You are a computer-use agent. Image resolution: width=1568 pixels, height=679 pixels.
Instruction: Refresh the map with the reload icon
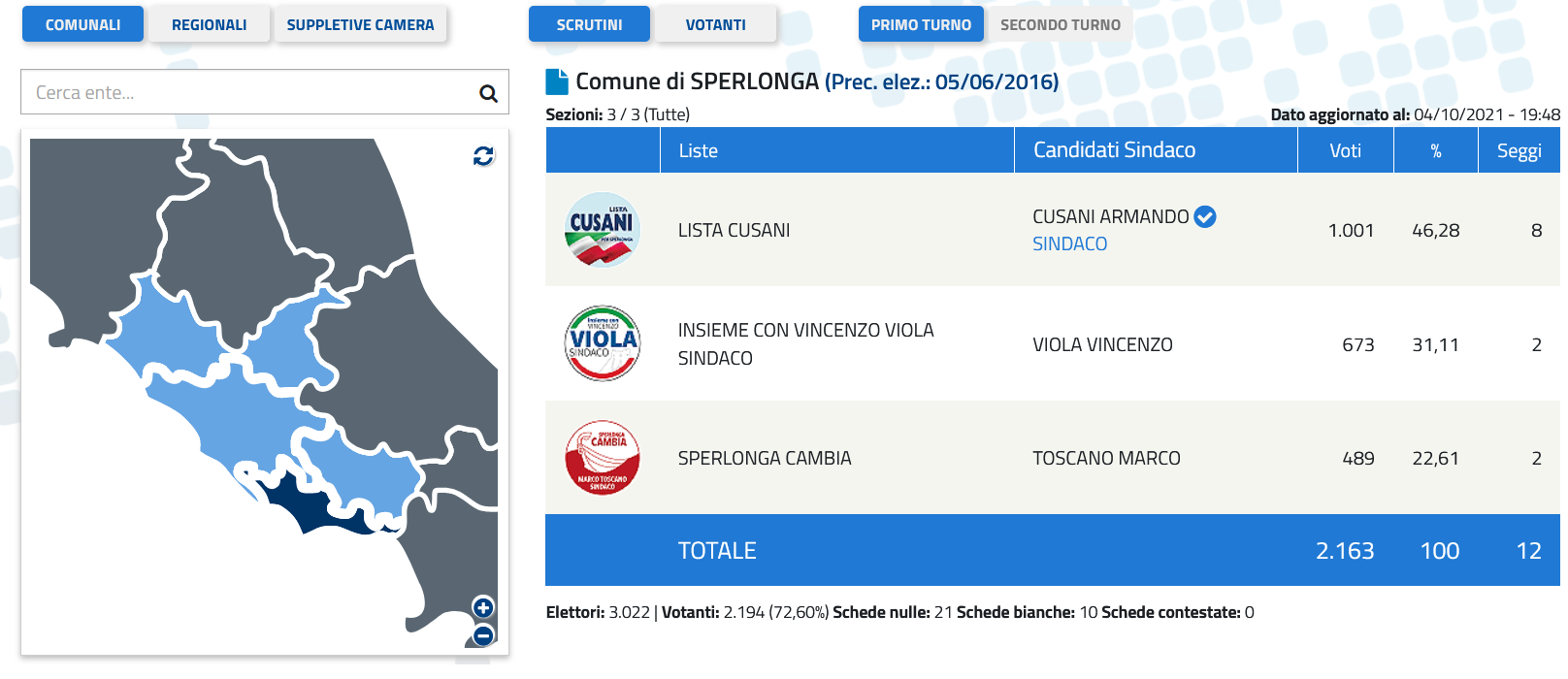pos(483,155)
